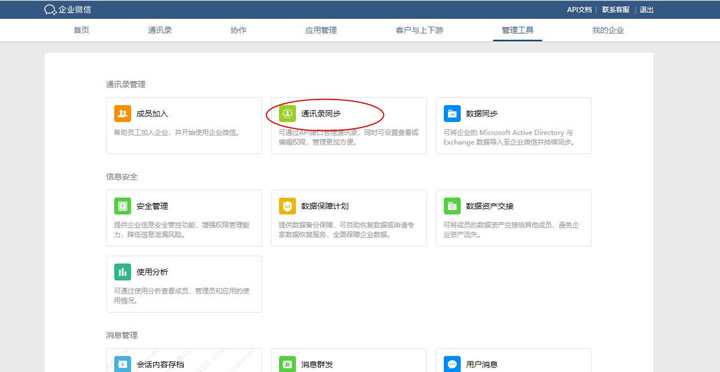This screenshot has height=372, width=720.
Task: Click the 使用分析 bar chart icon
Action: tap(123, 272)
